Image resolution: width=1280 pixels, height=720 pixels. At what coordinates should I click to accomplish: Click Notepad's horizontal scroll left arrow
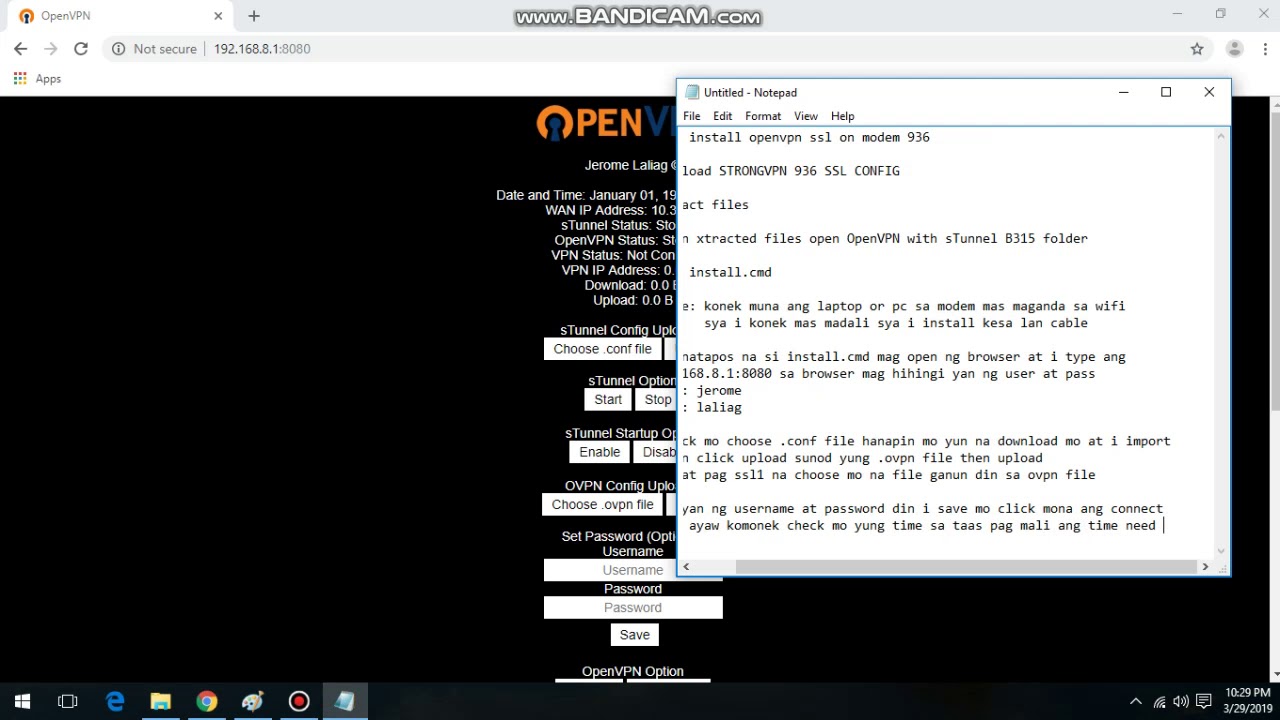pos(686,567)
